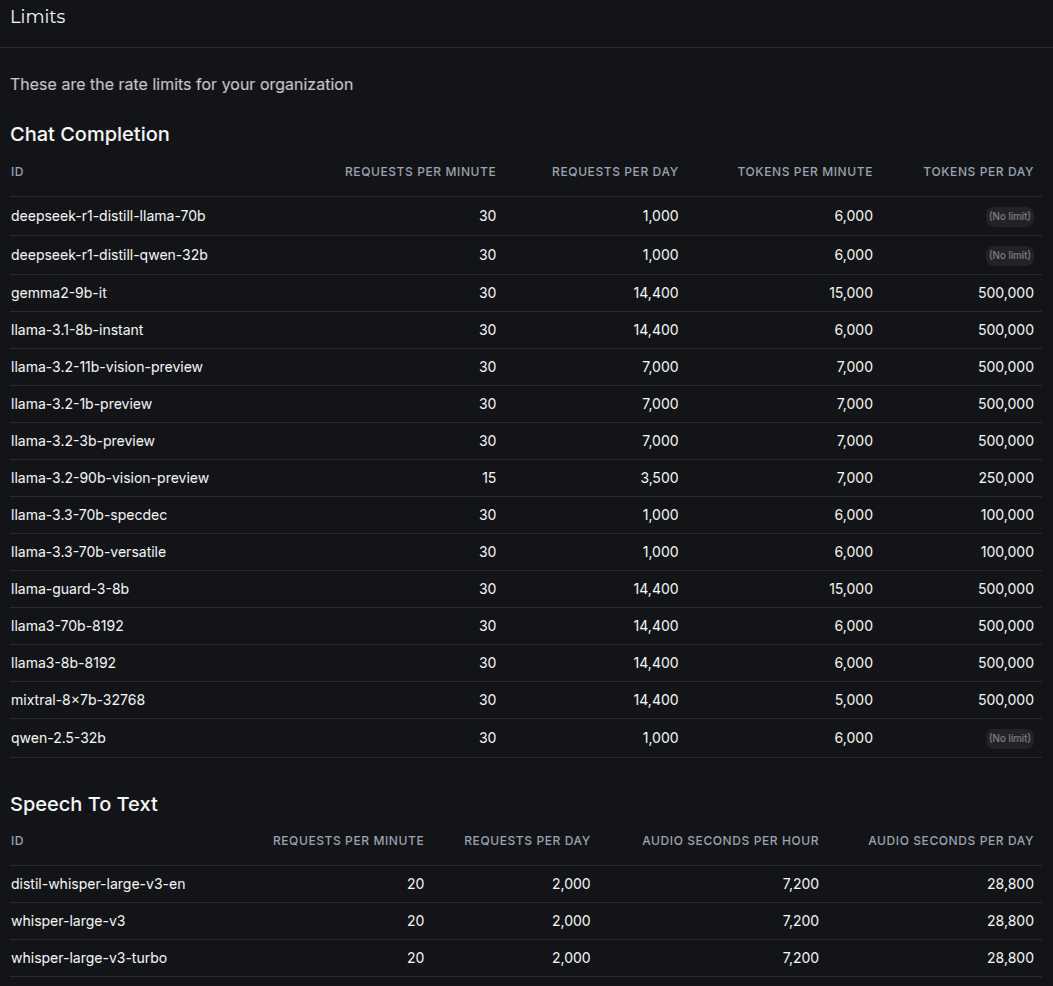Click the deepseek-r1-distill-qwen-32b model ID
Screen dimensions: 1053x986
(x=109, y=255)
